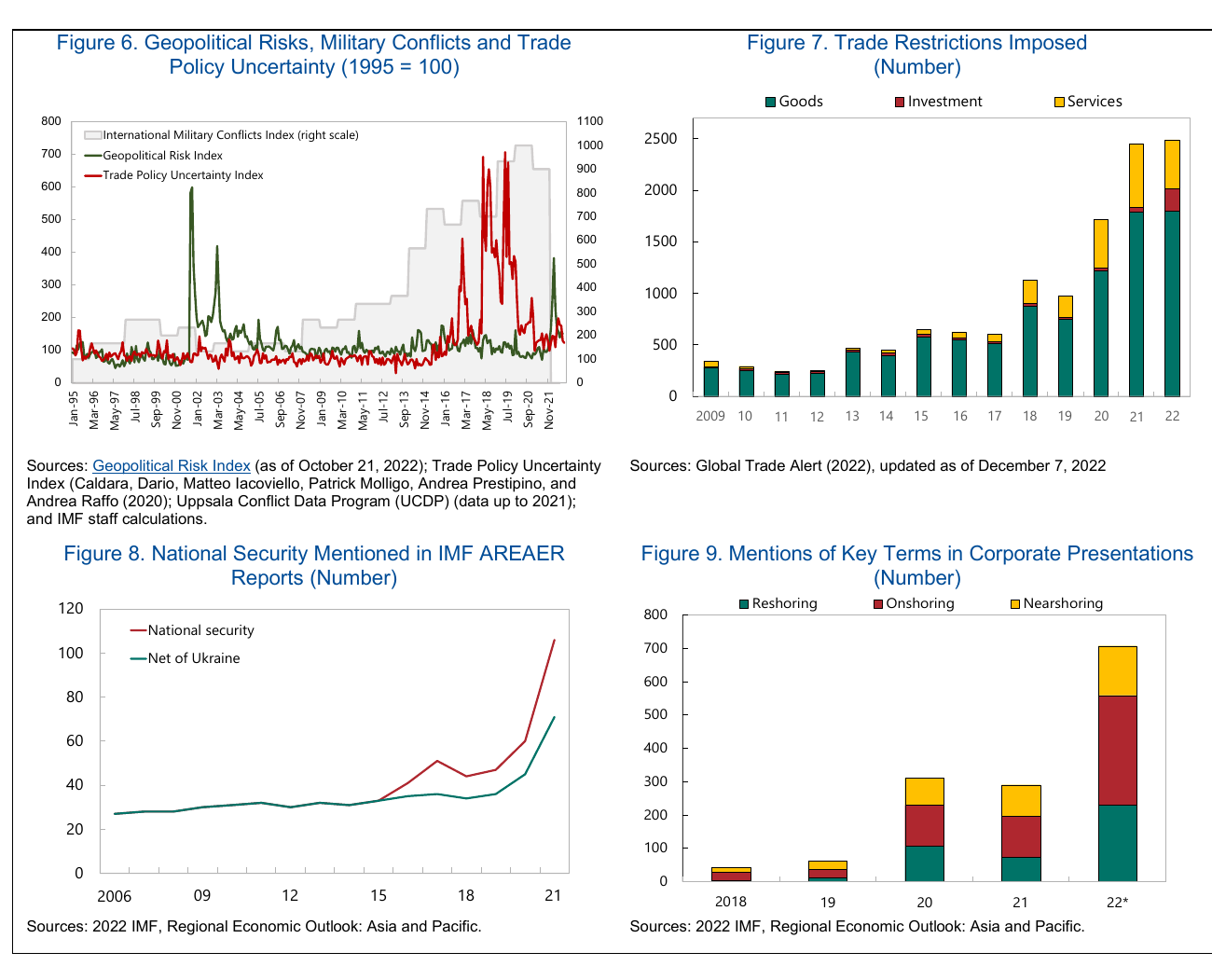Click the 2500 y-axis label in Figure 7
This screenshot has width=1212, height=980.
point(661,139)
